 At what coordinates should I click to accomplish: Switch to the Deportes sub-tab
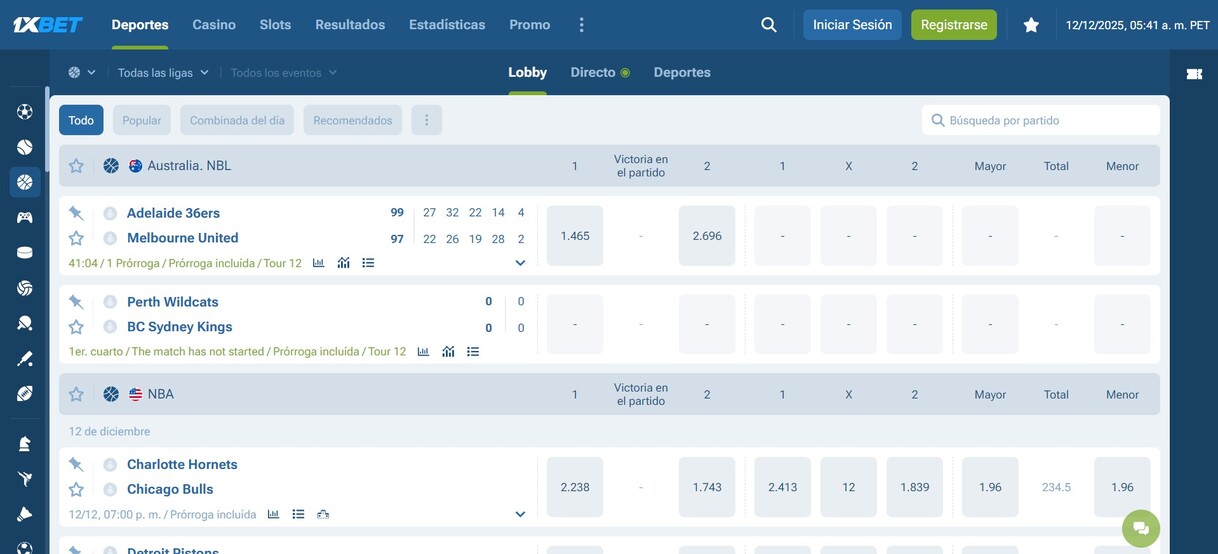(x=682, y=73)
